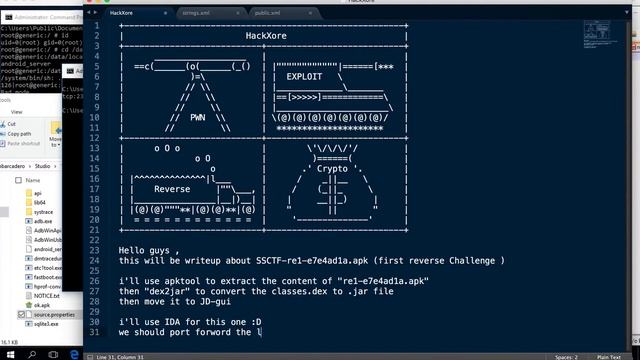Click Copy path in File Explorer ribbon
The width and height of the screenshot is (640, 360).
16,134
